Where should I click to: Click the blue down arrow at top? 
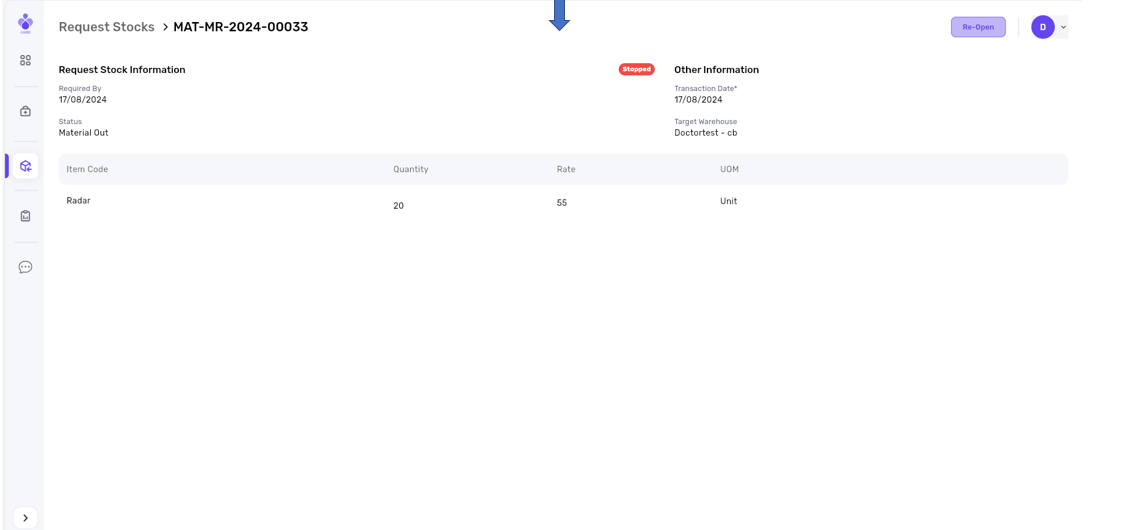coord(559,14)
